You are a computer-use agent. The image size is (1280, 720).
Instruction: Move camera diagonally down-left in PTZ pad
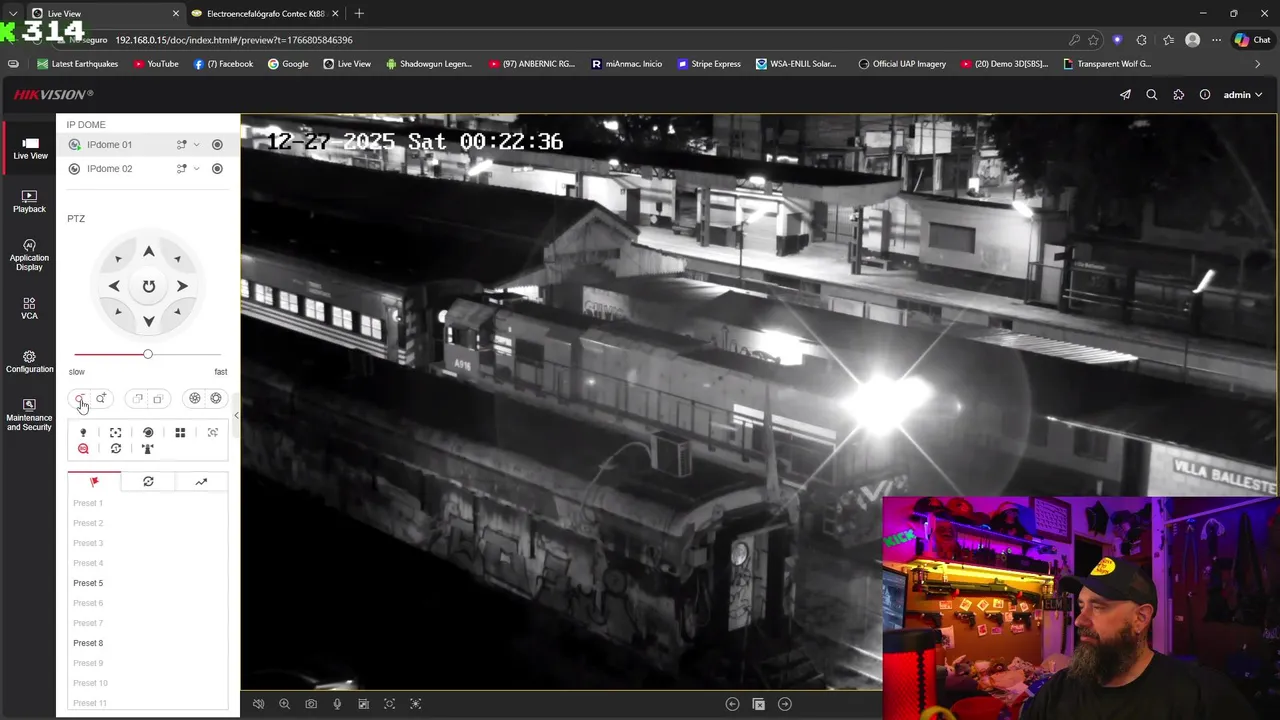click(118, 311)
